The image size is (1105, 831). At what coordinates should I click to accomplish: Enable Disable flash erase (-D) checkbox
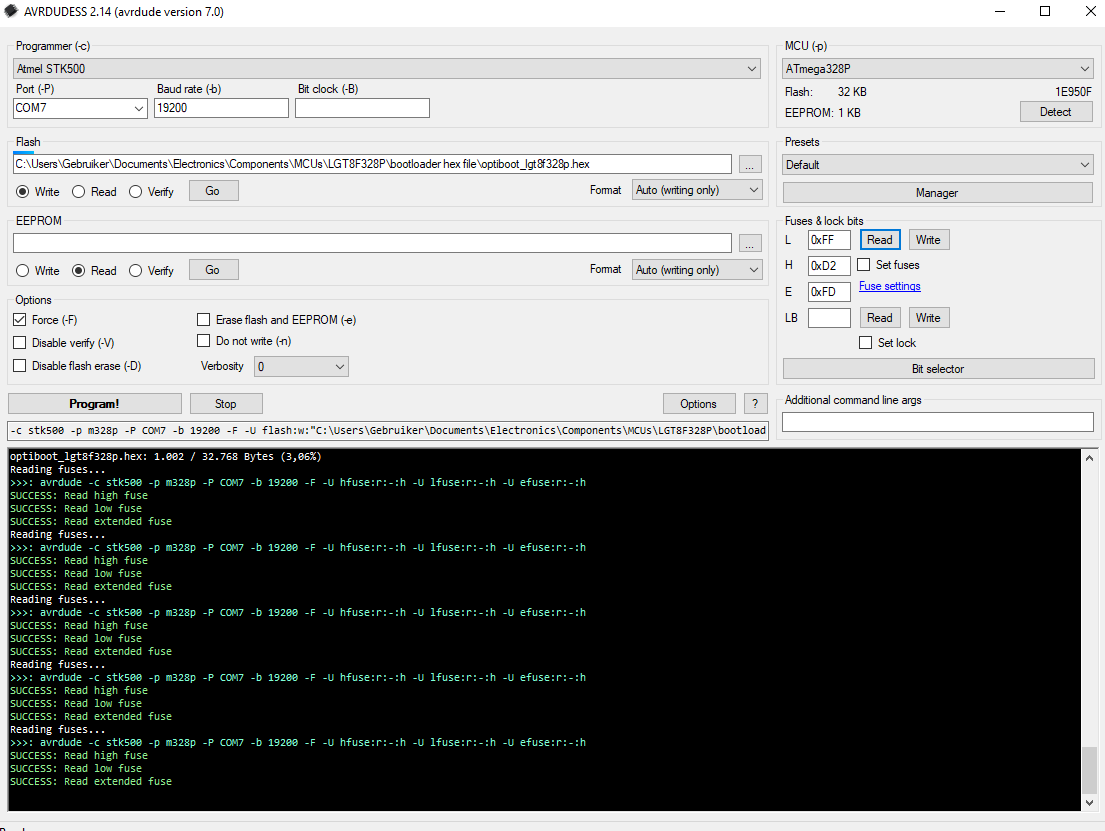click(20, 366)
